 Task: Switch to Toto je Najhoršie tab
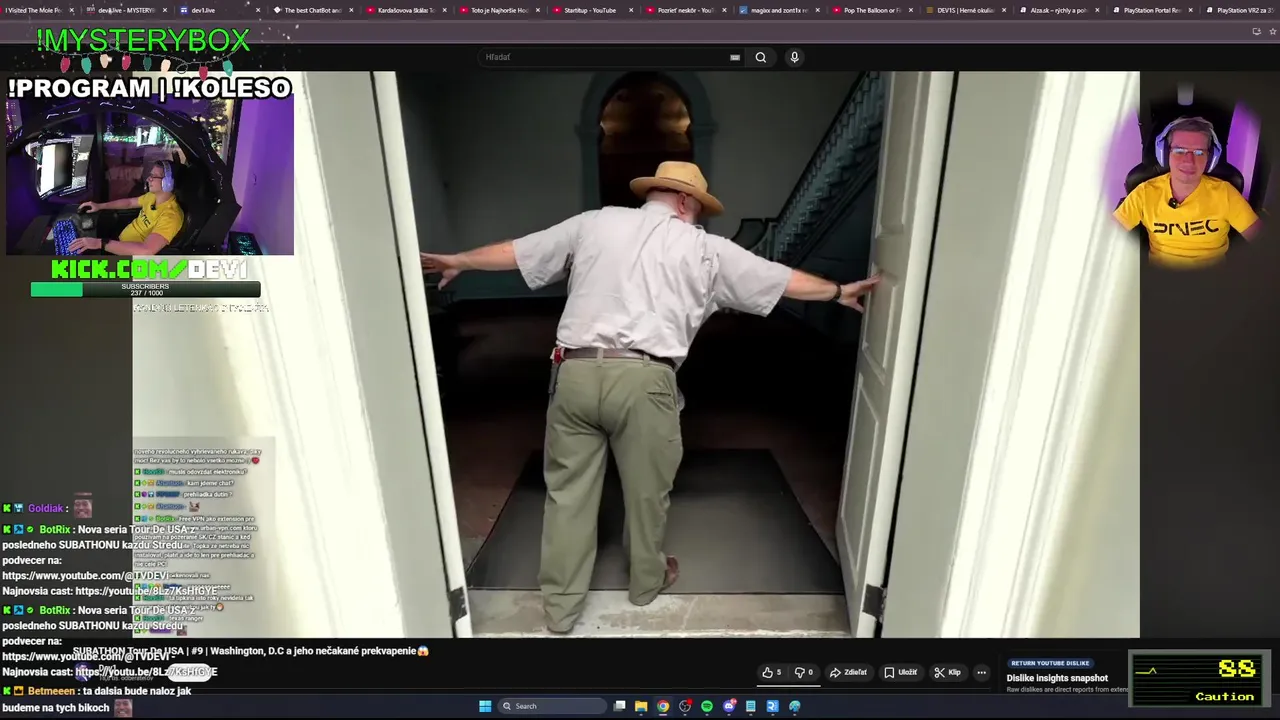[x=498, y=10]
